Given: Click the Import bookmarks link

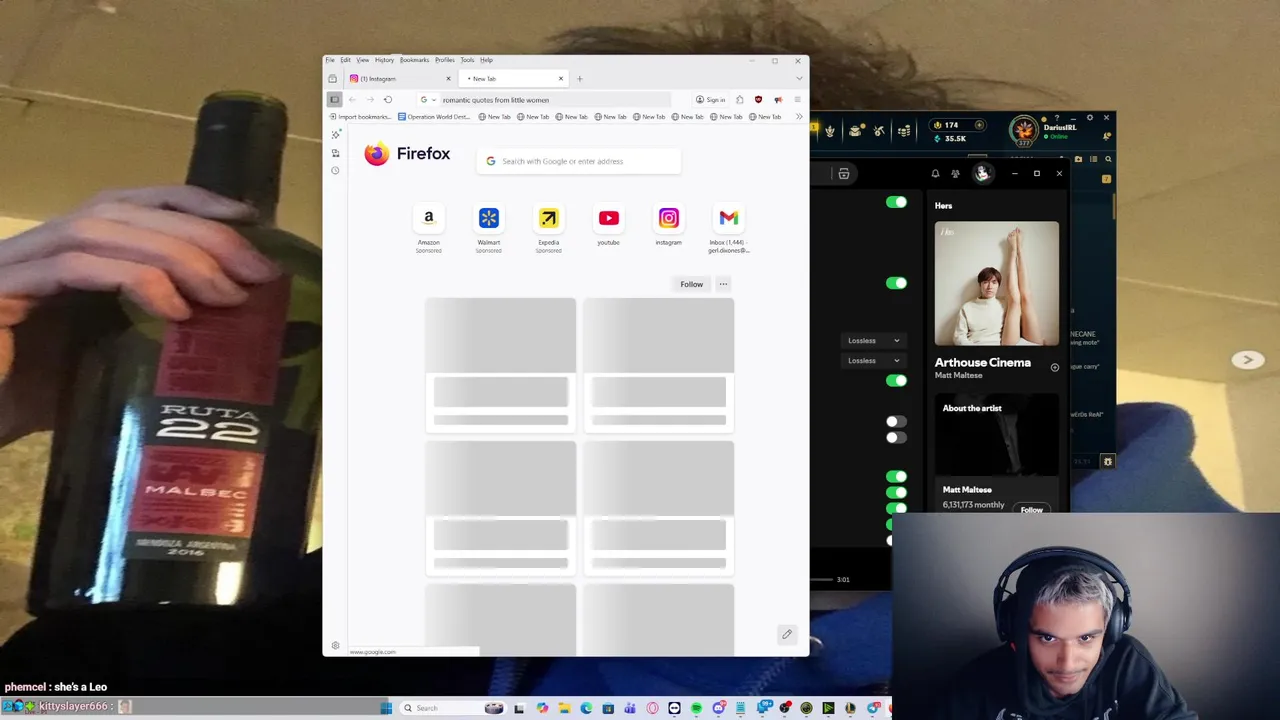Looking at the screenshot, I should [x=361, y=117].
